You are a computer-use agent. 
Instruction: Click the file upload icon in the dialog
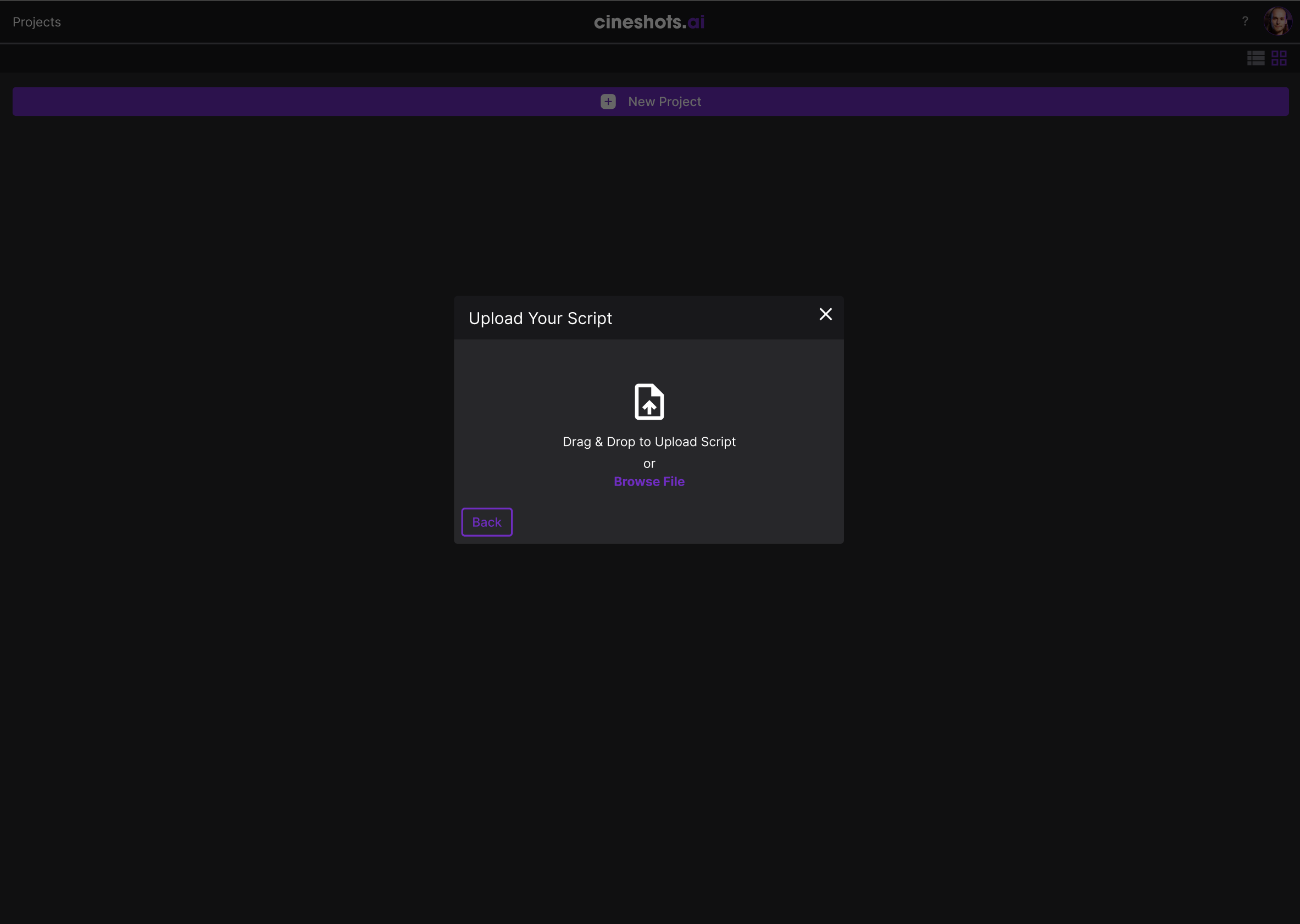pos(648,402)
